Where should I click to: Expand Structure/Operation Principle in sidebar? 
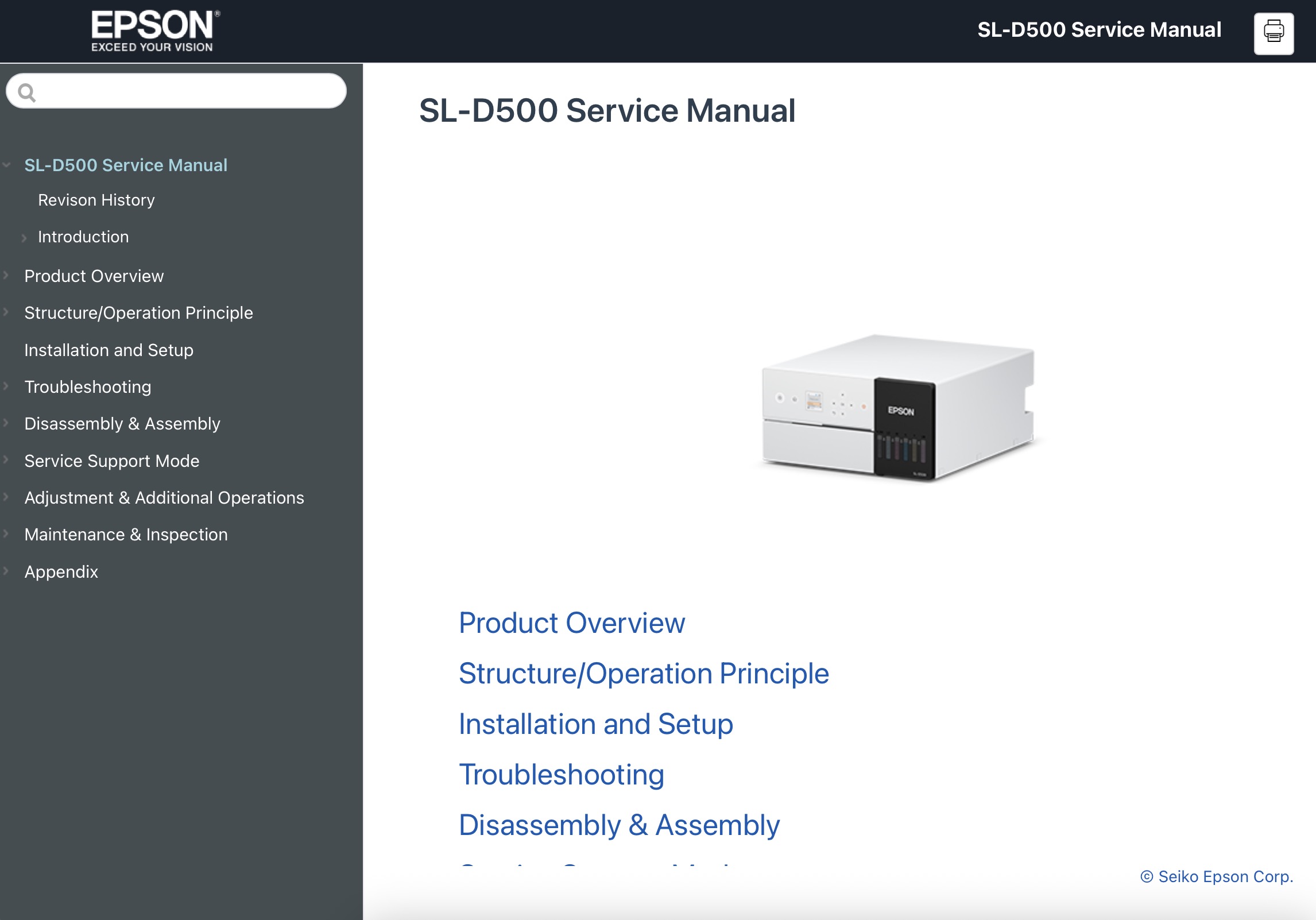point(6,313)
